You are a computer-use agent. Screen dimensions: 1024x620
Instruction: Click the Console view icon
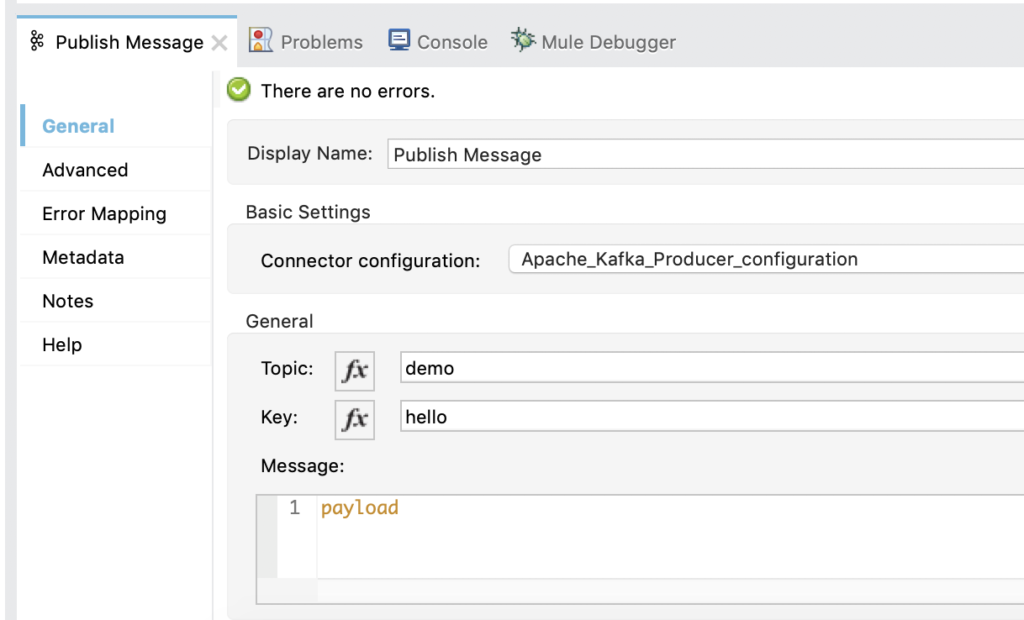(400, 41)
